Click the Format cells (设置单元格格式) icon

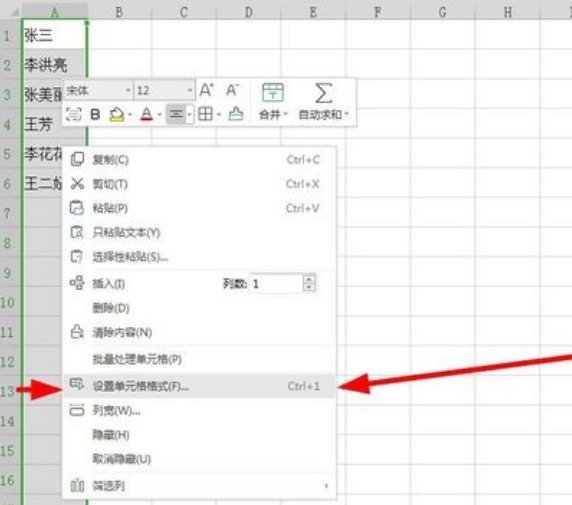(x=77, y=385)
